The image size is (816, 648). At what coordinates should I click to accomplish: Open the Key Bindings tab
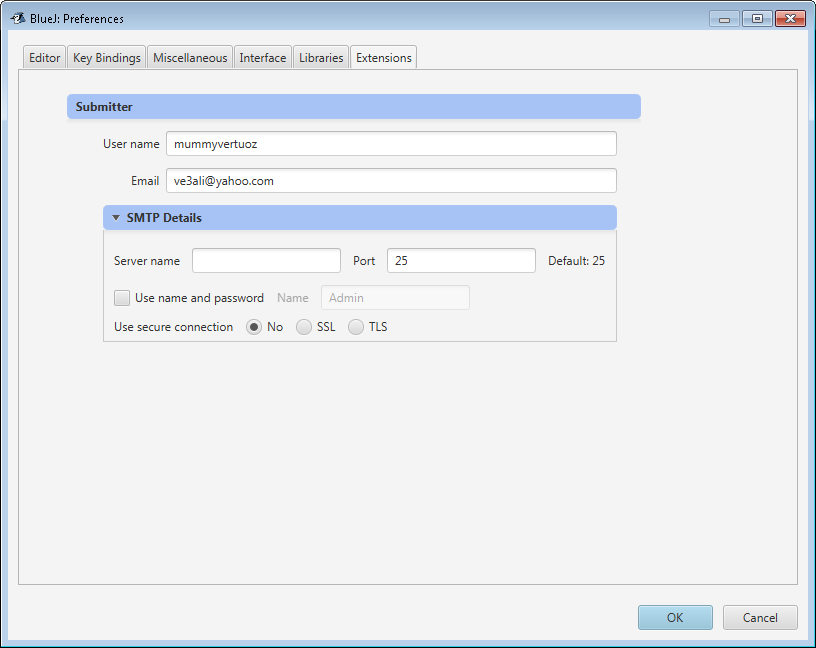(107, 57)
